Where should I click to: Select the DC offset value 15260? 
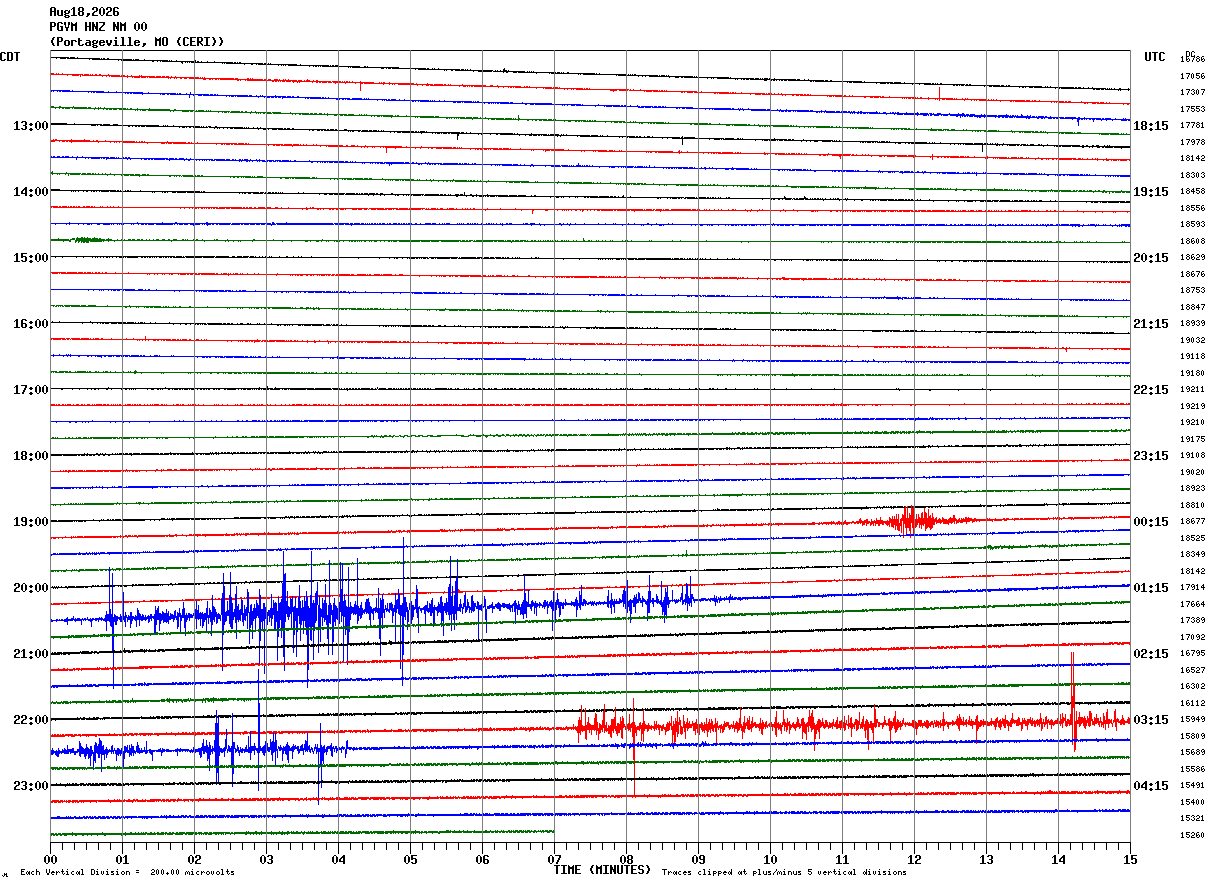coord(1192,835)
